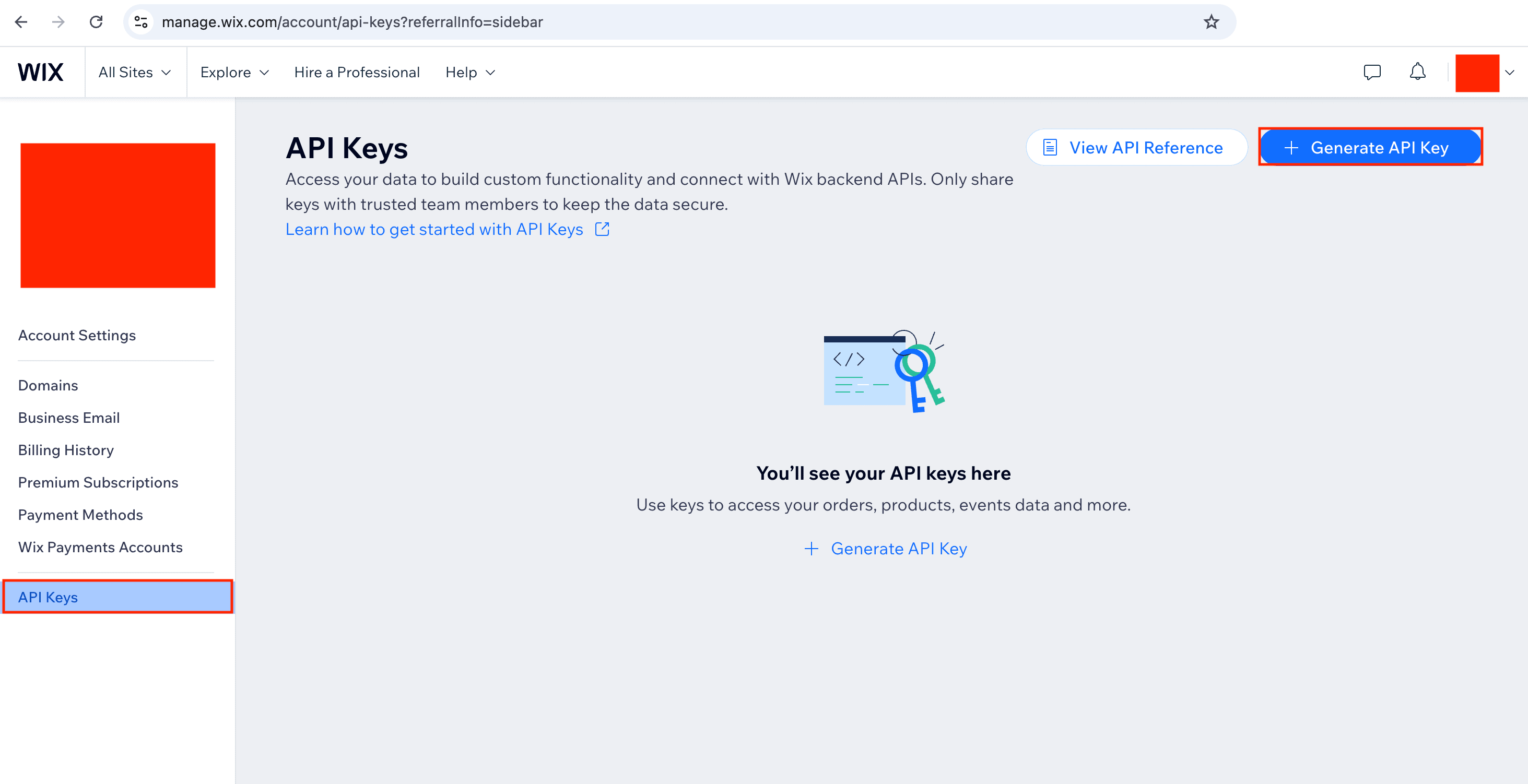
Task: Select API Keys in the sidebar
Action: 117,597
